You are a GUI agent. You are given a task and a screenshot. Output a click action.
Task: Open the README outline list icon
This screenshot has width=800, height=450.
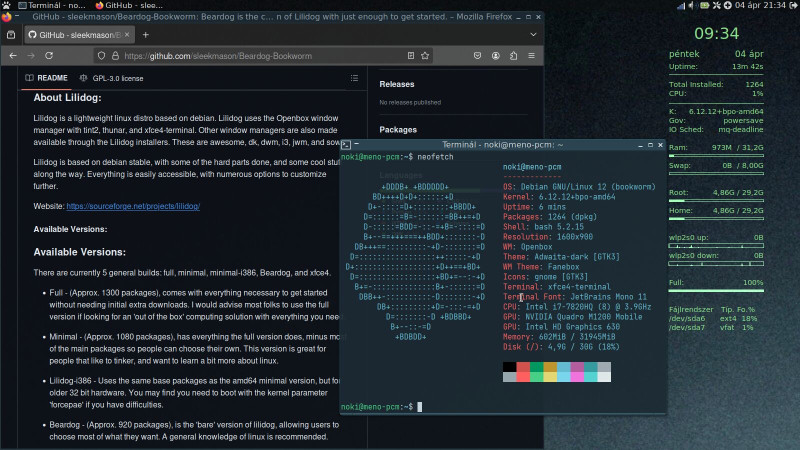(x=354, y=78)
